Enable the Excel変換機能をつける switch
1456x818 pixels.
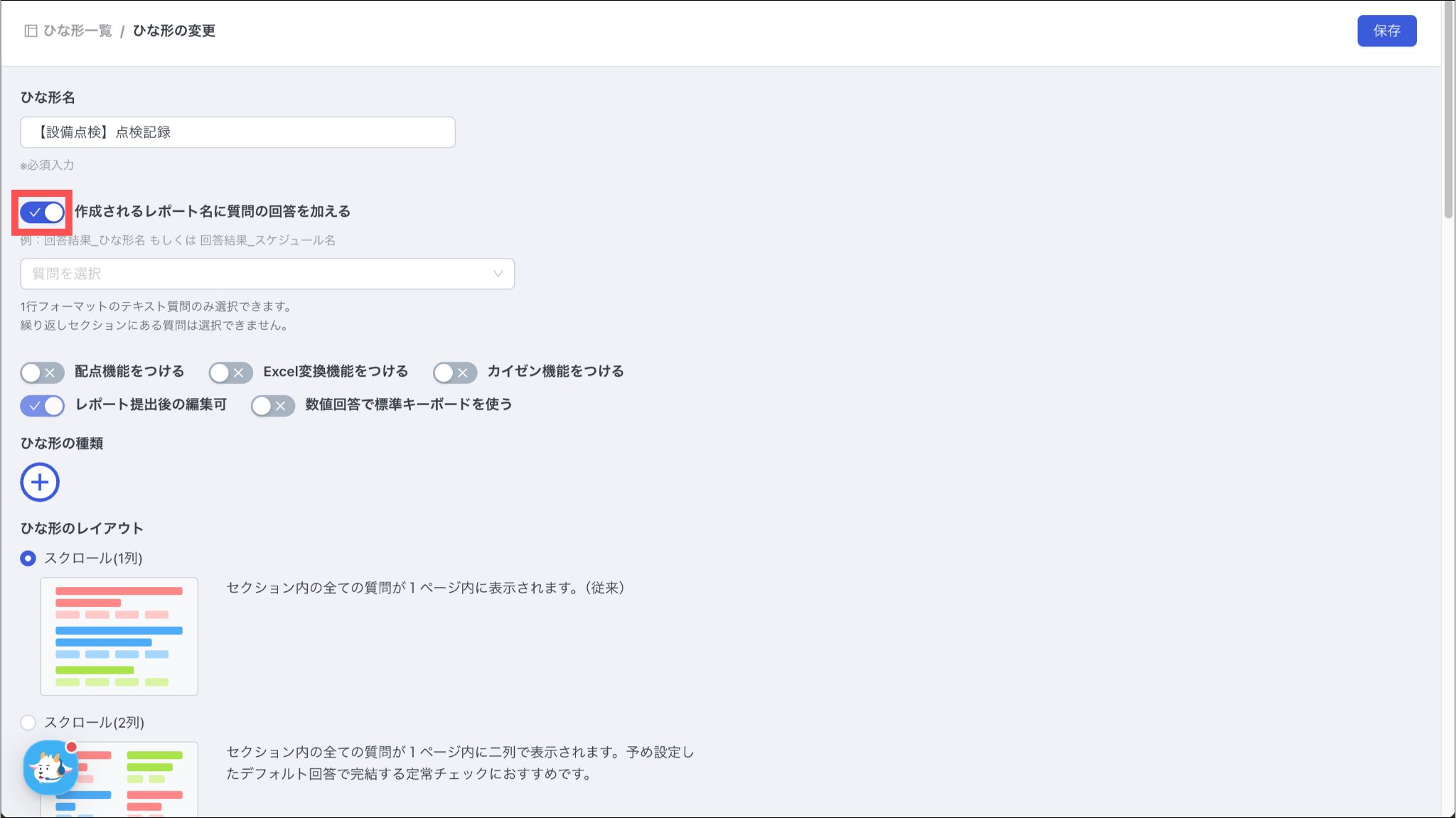click(x=230, y=372)
